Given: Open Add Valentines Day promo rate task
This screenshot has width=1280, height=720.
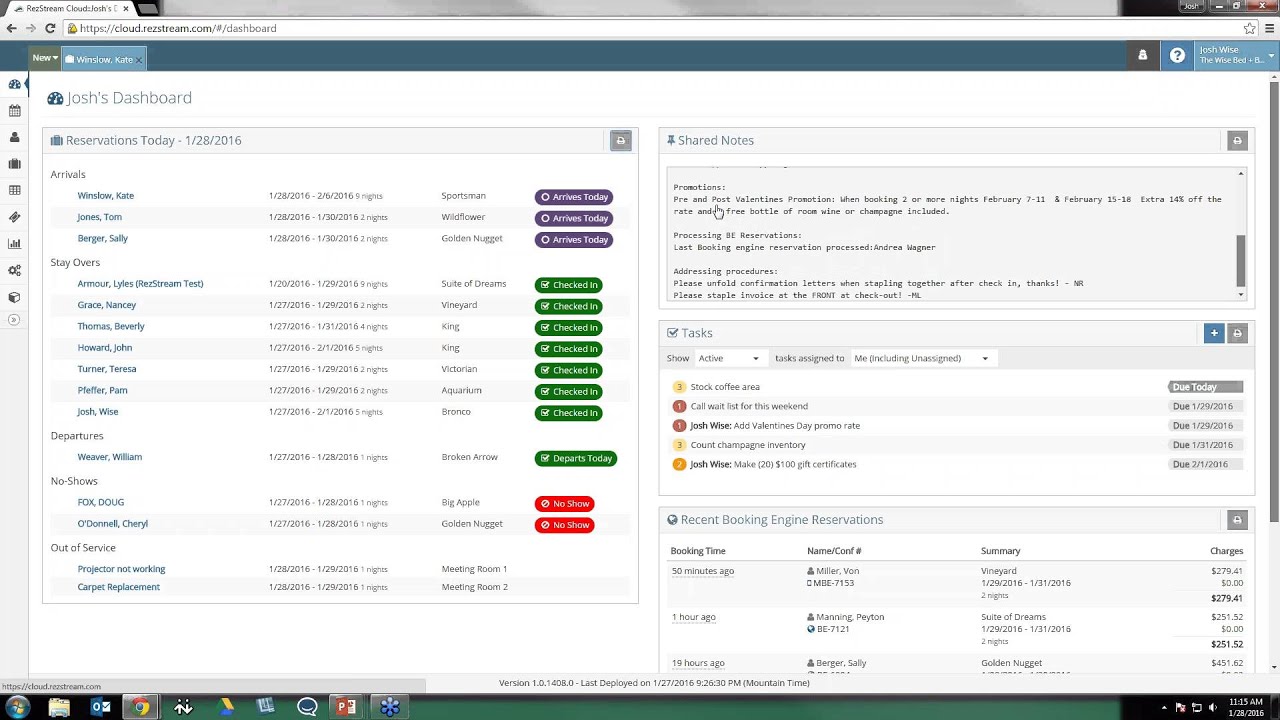Looking at the screenshot, I should click(x=775, y=426).
